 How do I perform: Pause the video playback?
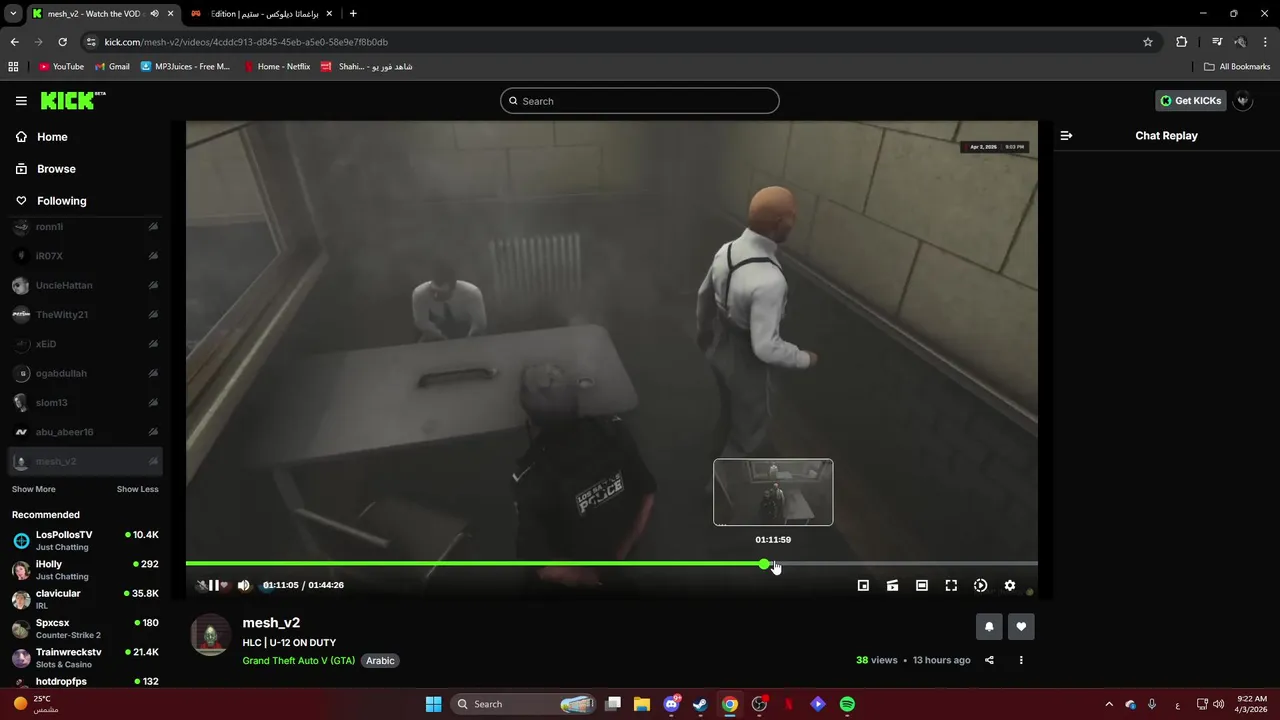213,585
